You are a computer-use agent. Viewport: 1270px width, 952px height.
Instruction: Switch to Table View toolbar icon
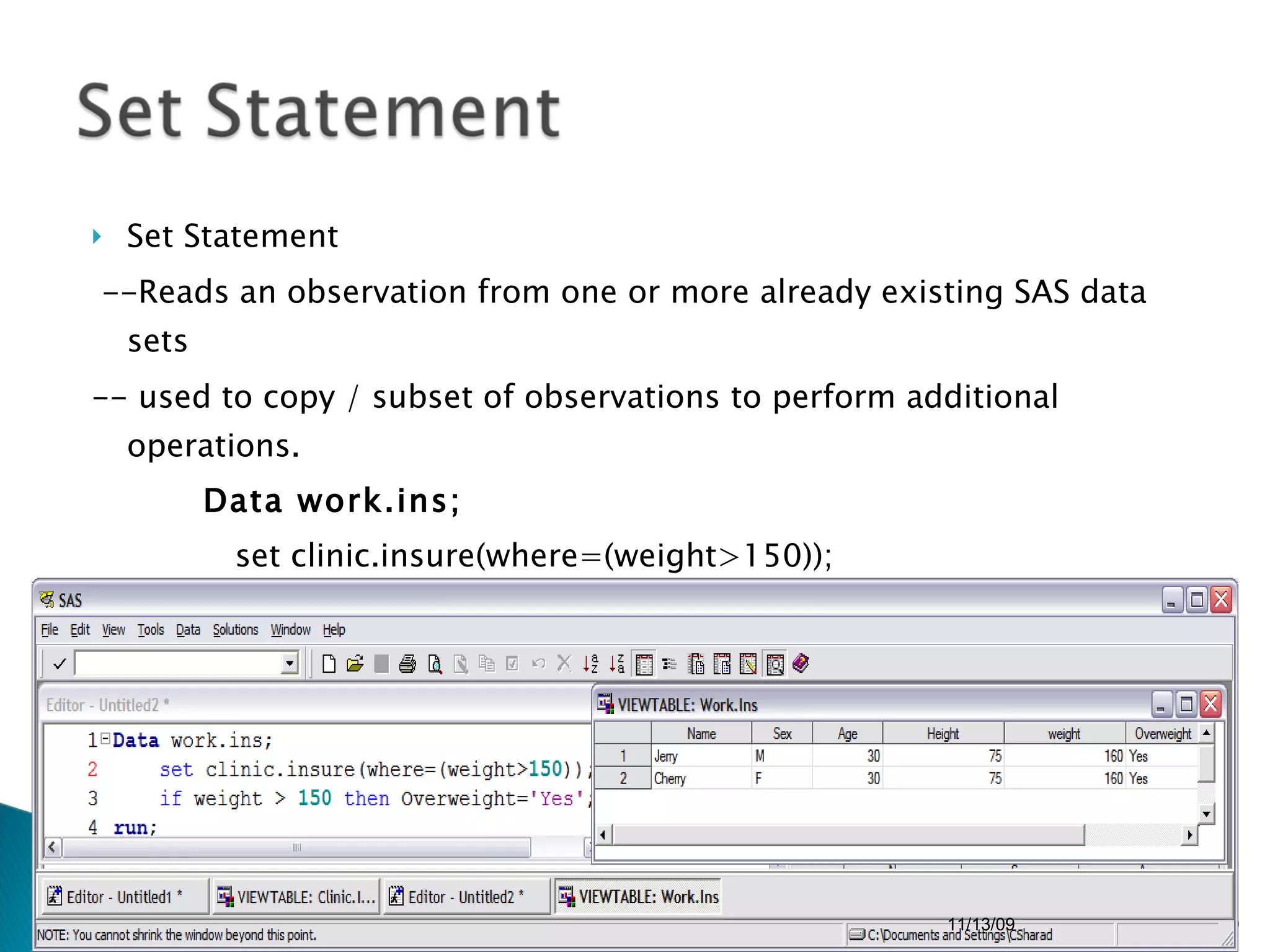[644, 664]
